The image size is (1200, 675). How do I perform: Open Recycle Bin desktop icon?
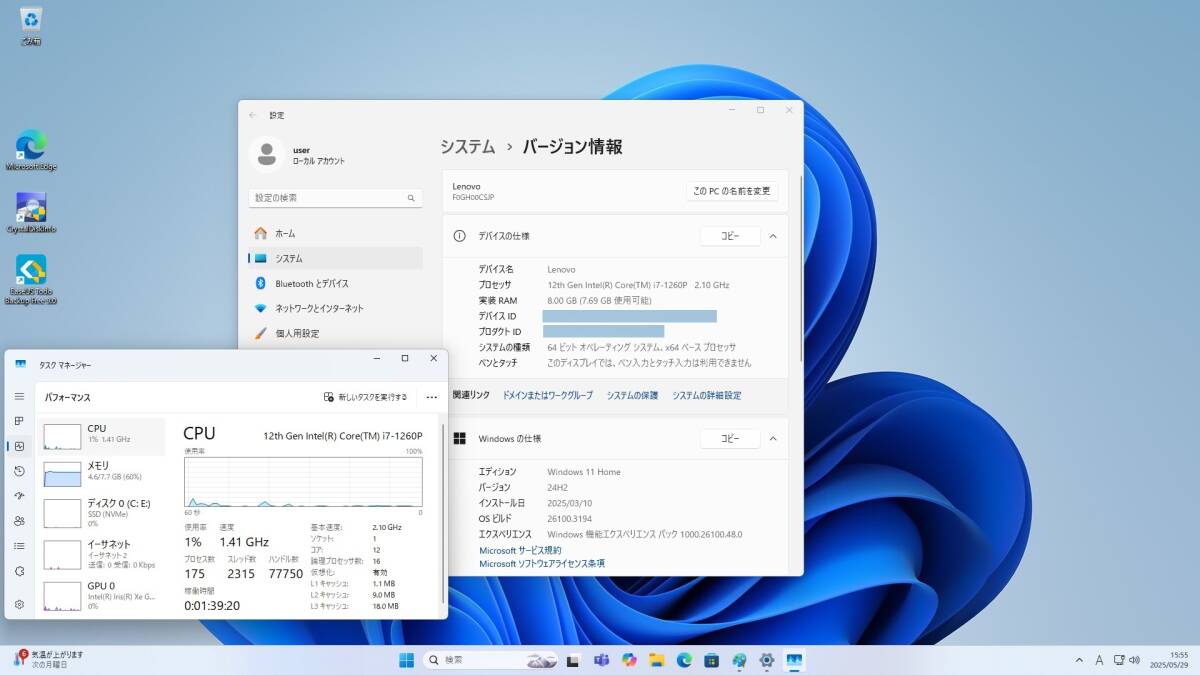point(31,26)
